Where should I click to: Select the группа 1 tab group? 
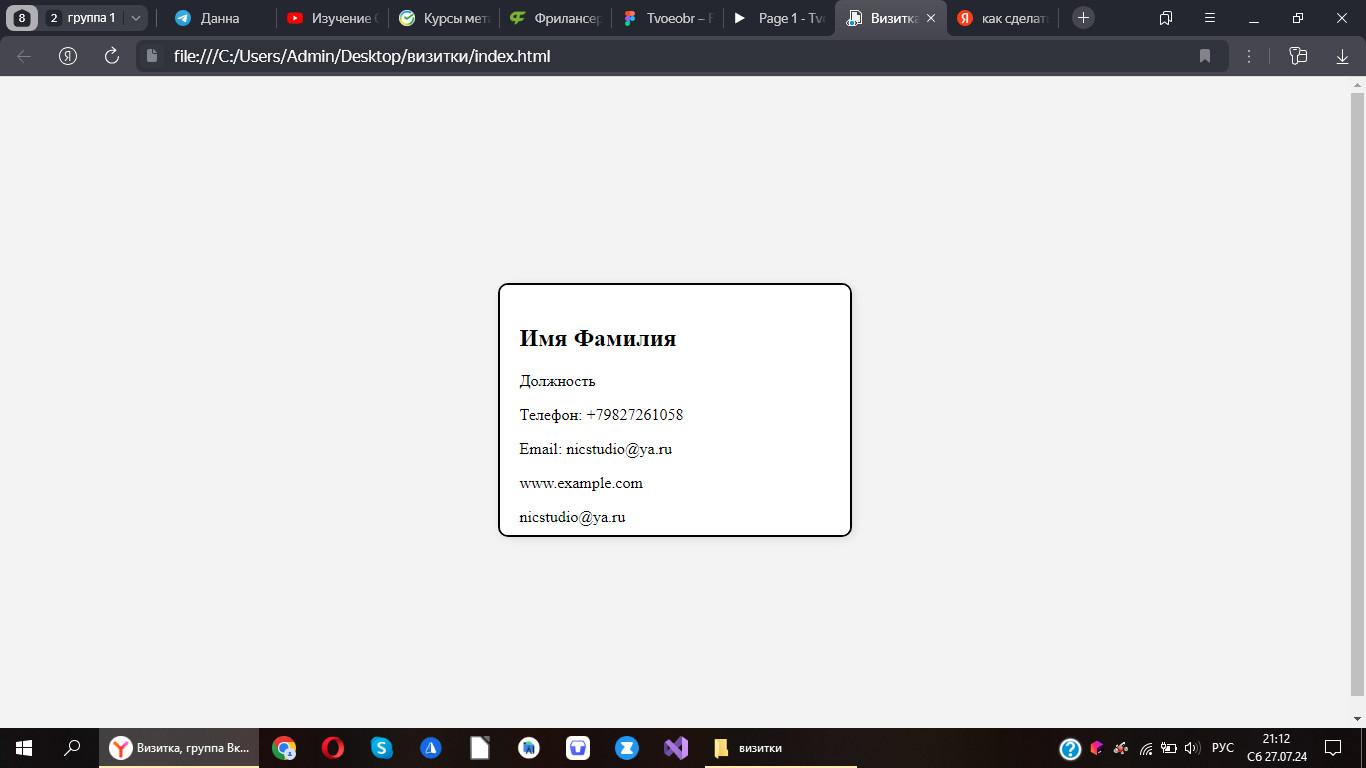[82, 18]
